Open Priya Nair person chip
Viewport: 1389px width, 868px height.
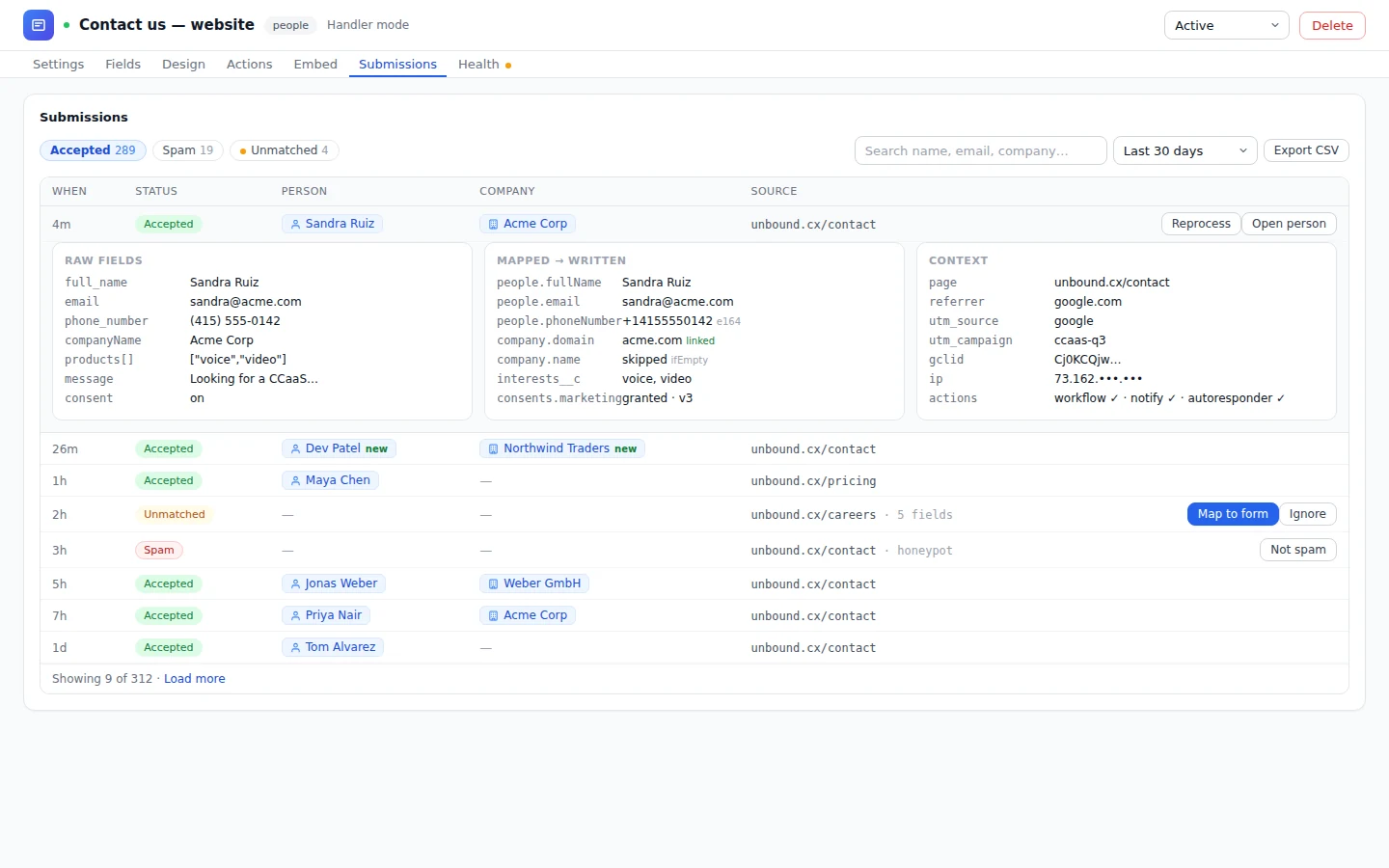coord(326,615)
